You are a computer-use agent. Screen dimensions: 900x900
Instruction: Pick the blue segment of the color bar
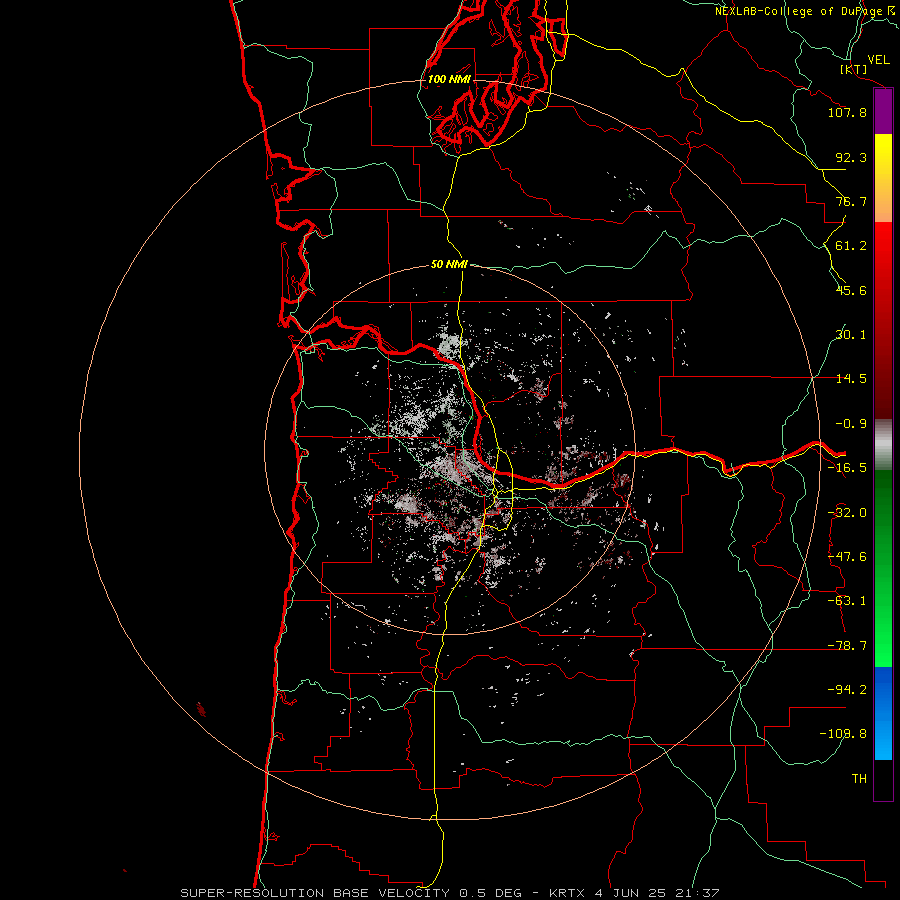point(883,713)
